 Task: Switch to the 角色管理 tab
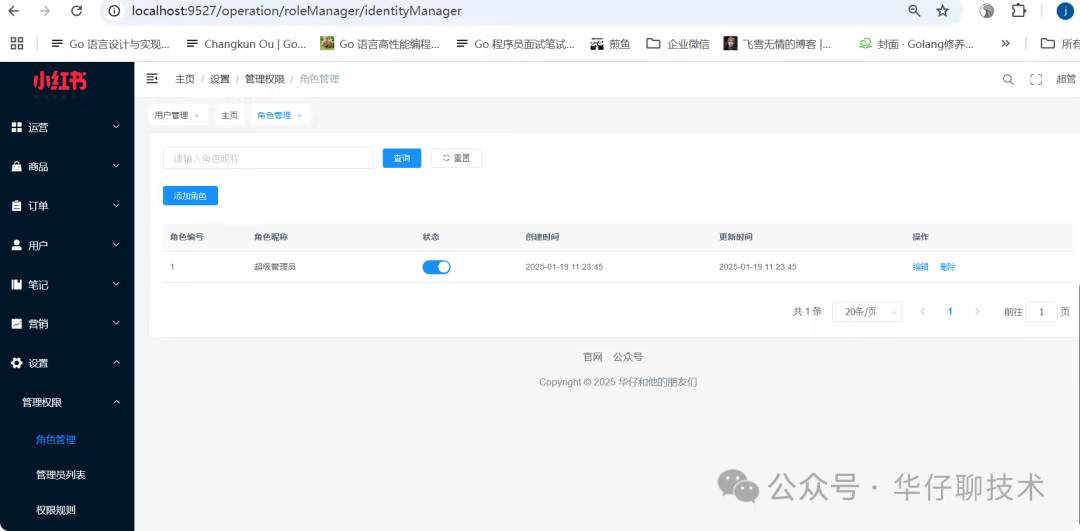coord(274,116)
